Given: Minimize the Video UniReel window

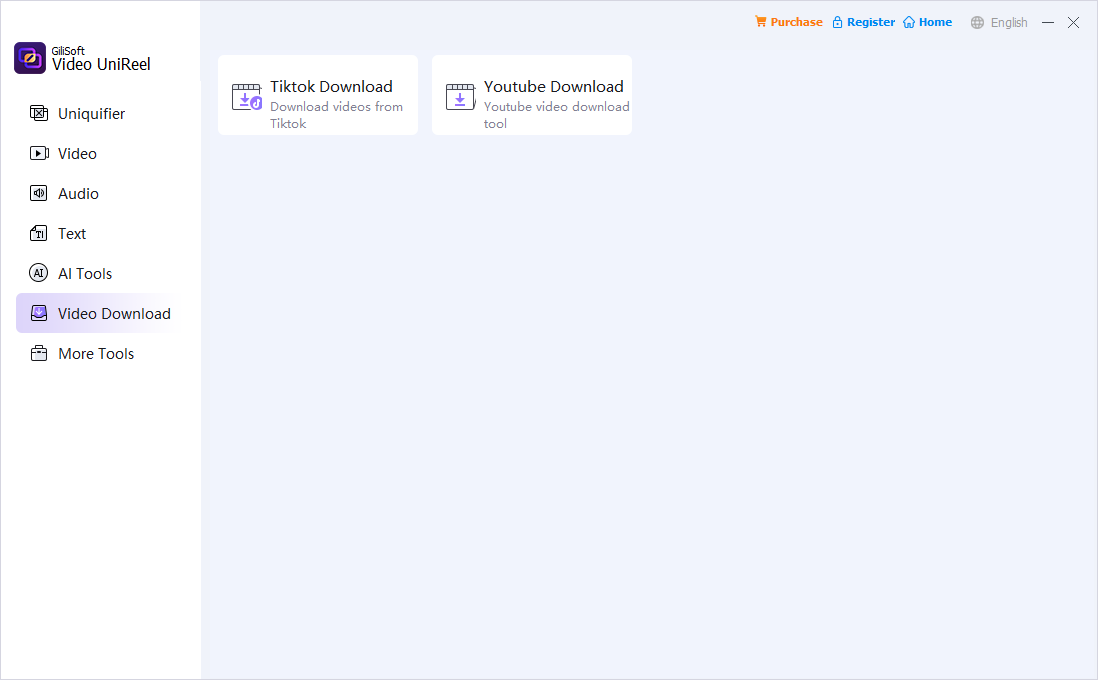Looking at the screenshot, I should (x=1048, y=22).
